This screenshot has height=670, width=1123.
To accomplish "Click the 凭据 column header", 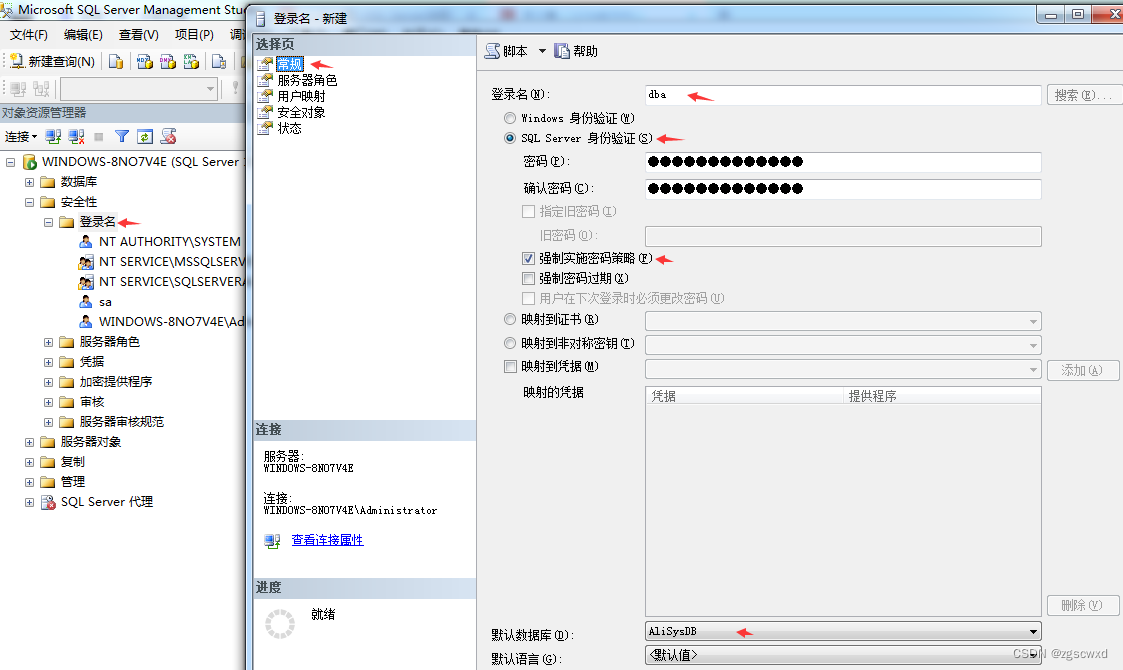I will pos(744,396).
